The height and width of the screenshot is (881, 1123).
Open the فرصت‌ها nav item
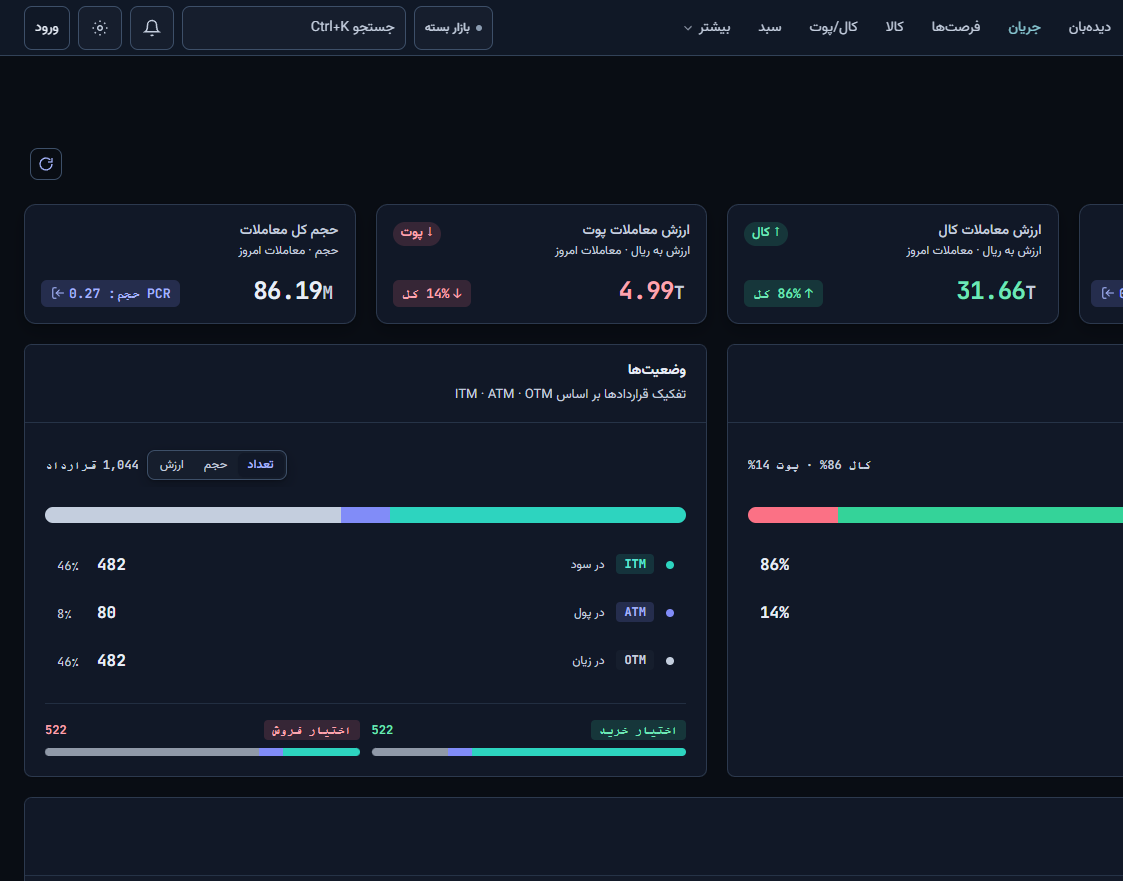tap(956, 28)
